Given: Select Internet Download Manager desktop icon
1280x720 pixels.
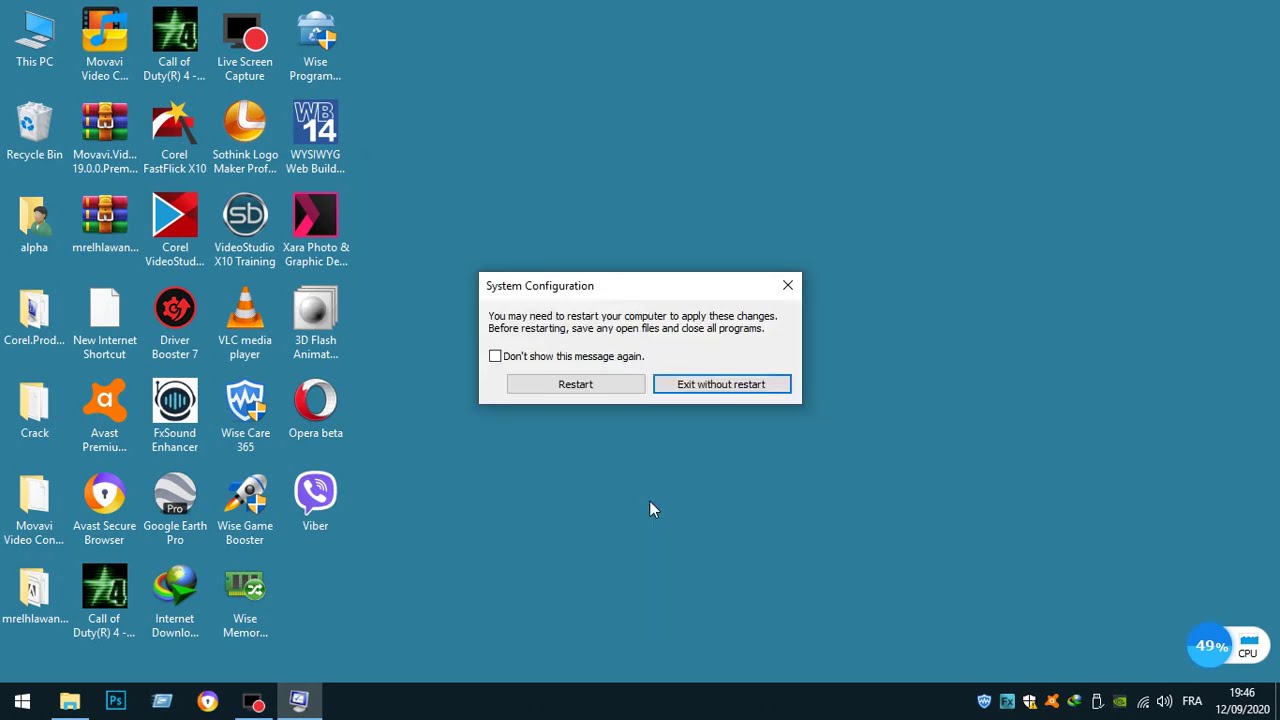Looking at the screenshot, I should point(175,603).
